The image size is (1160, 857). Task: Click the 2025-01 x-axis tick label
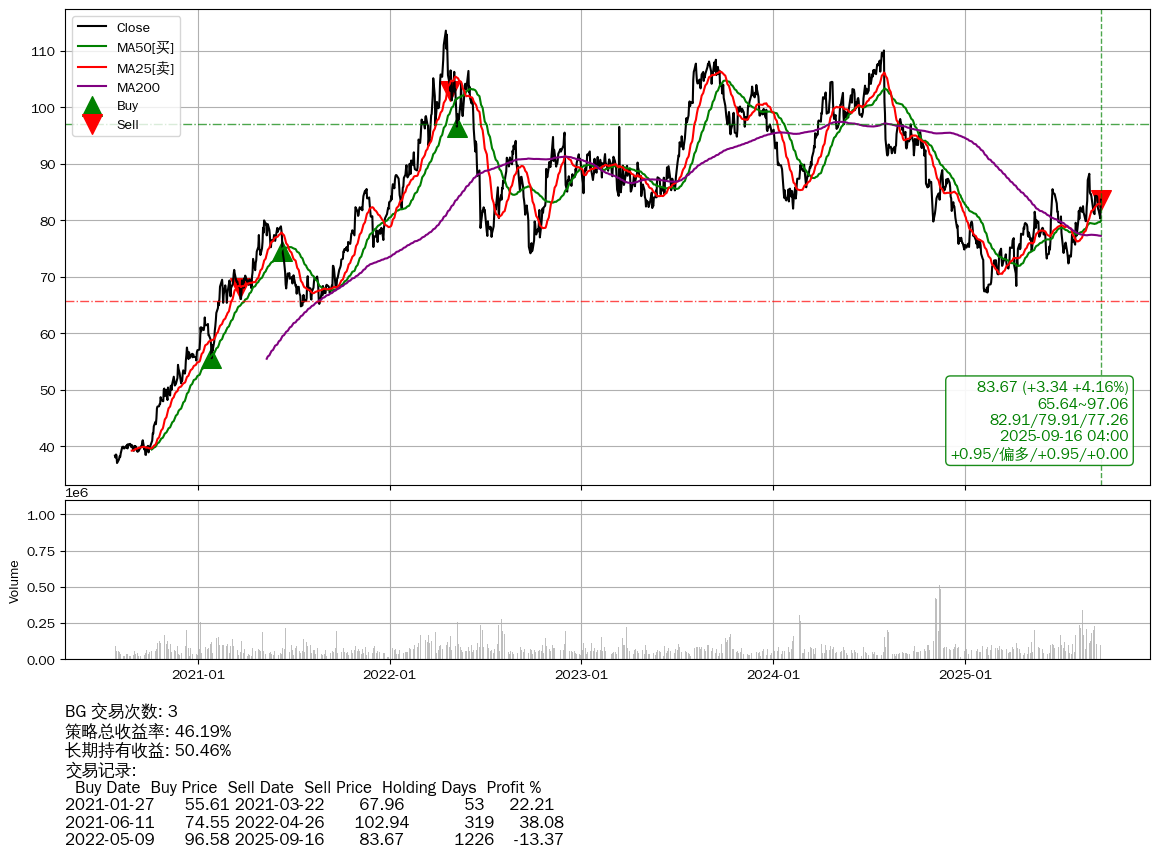[x=965, y=675]
